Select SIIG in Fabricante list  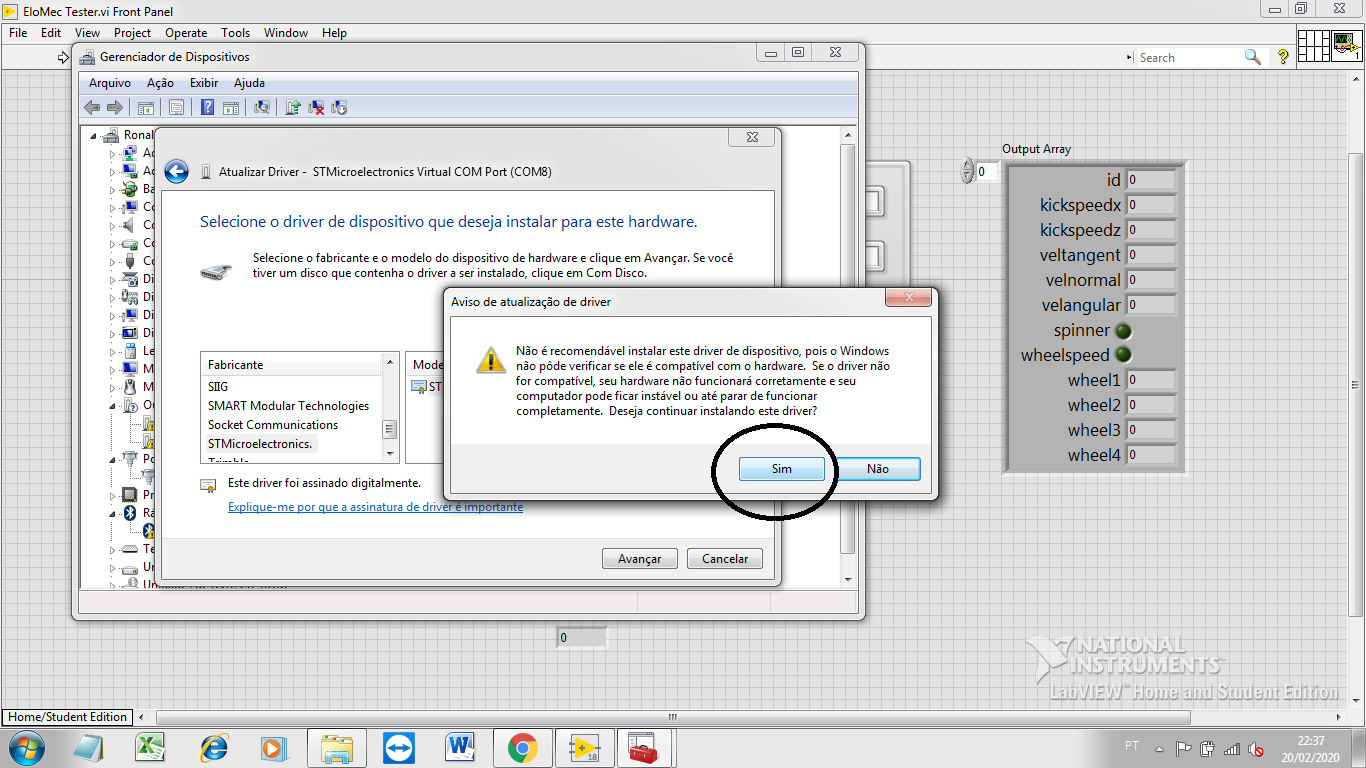tap(218, 387)
